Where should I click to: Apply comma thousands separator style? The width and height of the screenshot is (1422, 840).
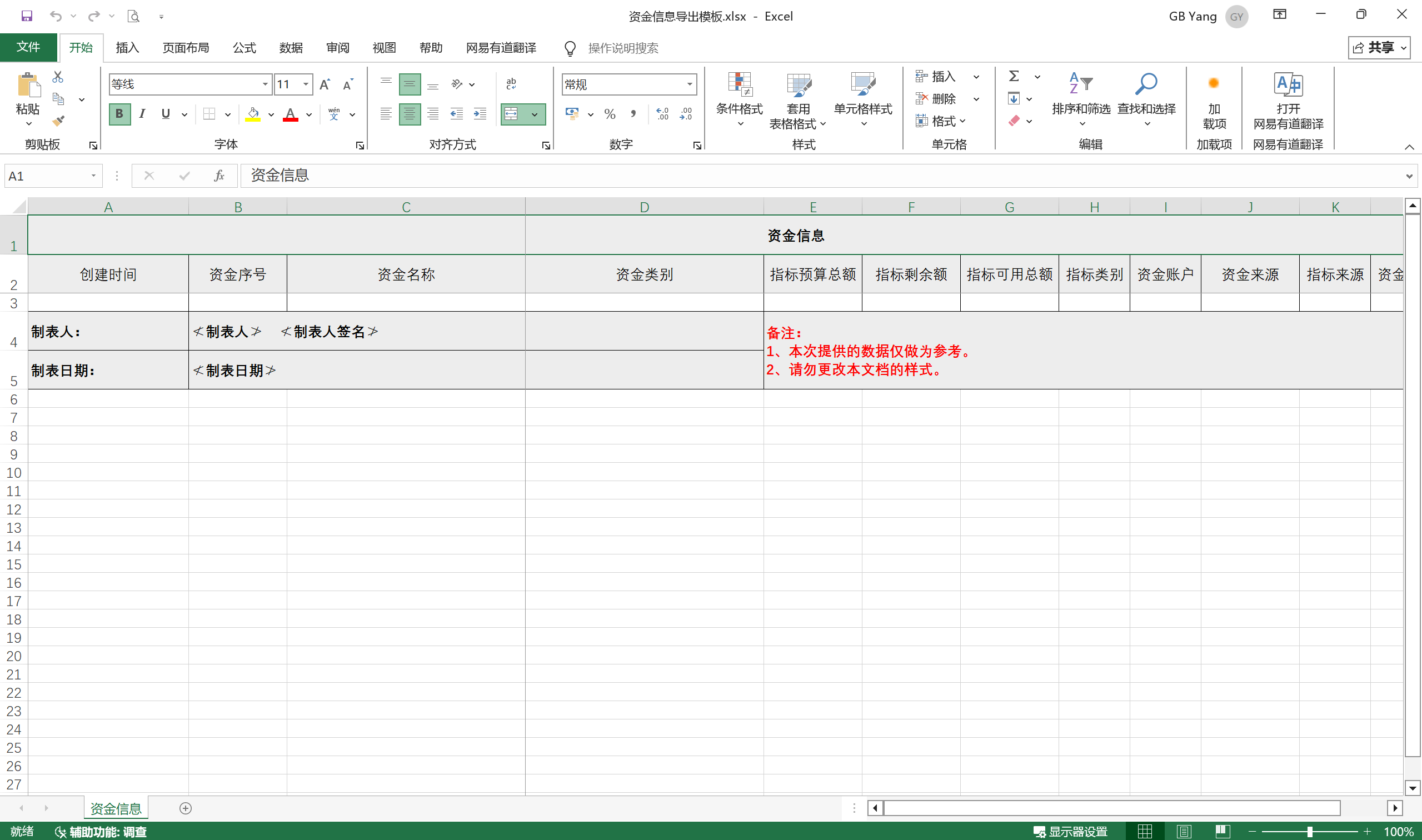click(x=633, y=114)
